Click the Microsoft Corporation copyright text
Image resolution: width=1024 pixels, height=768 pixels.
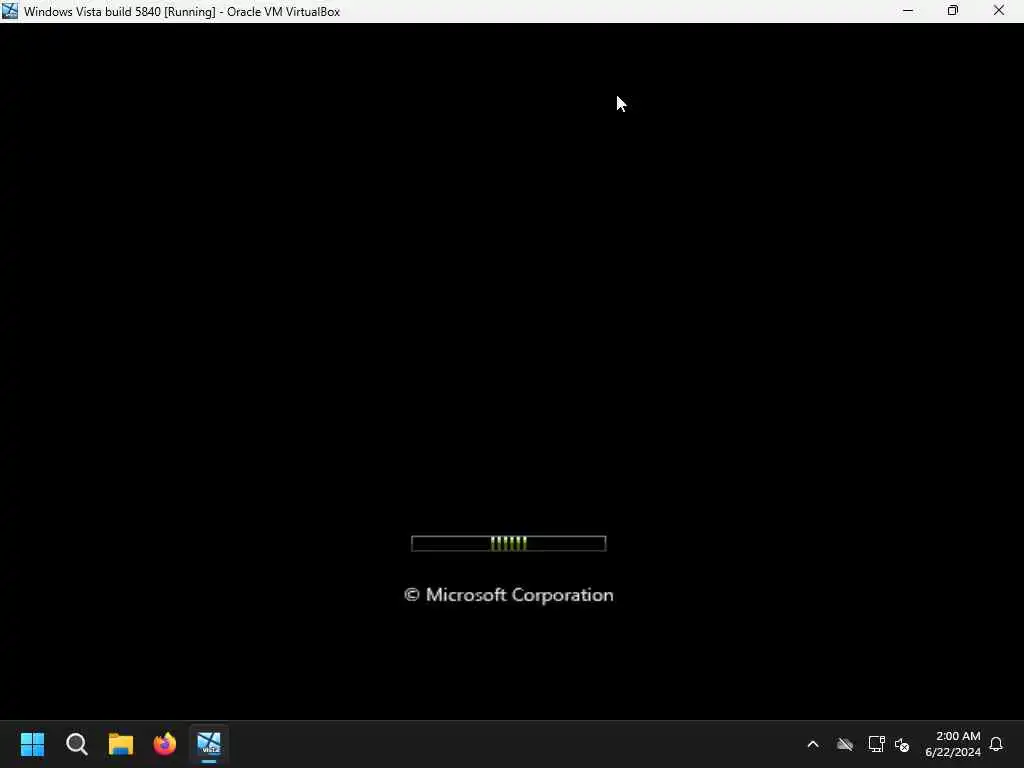[509, 595]
